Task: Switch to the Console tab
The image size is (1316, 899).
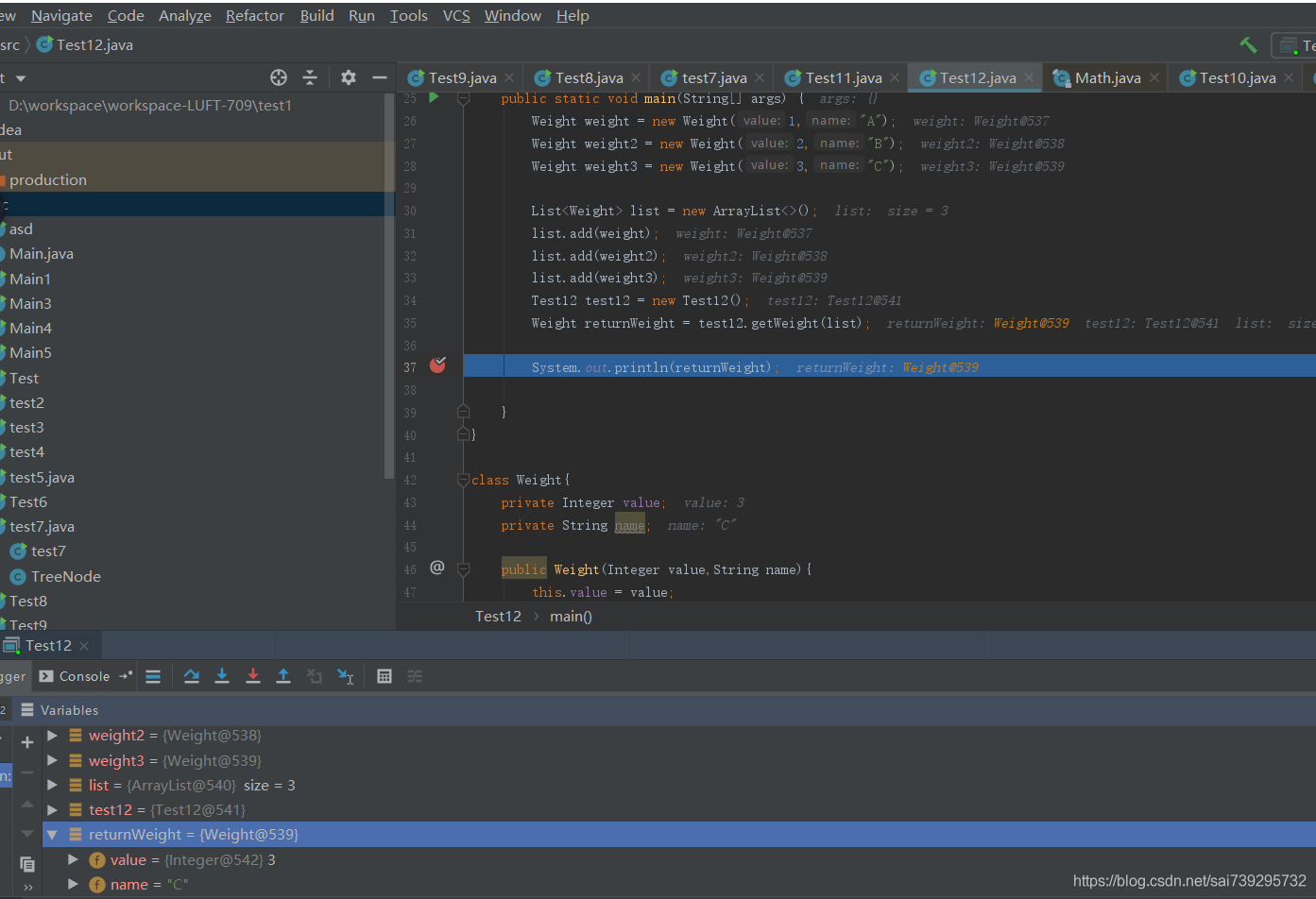Action: [76, 676]
